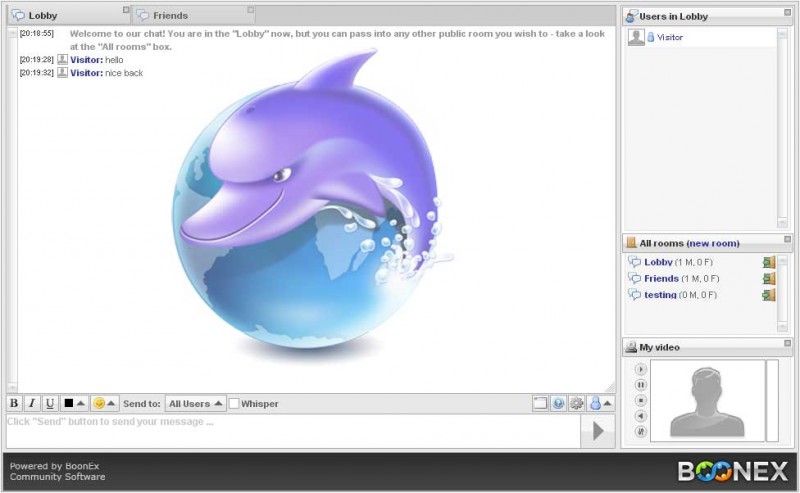Collapse the My video panel
Screen dimensions: 800x493
coord(787,343)
